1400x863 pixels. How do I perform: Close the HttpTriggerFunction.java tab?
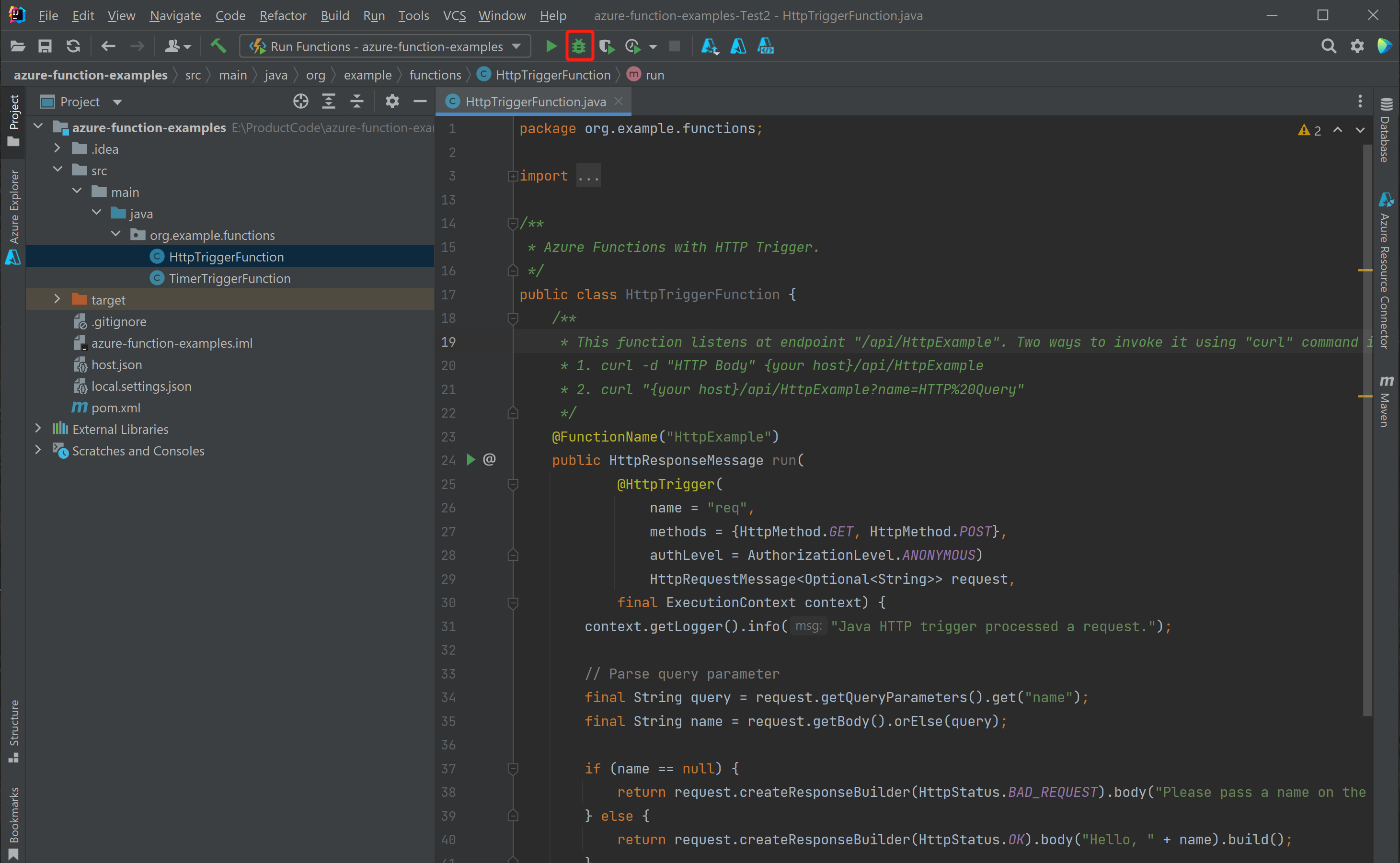pyautogui.click(x=619, y=101)
